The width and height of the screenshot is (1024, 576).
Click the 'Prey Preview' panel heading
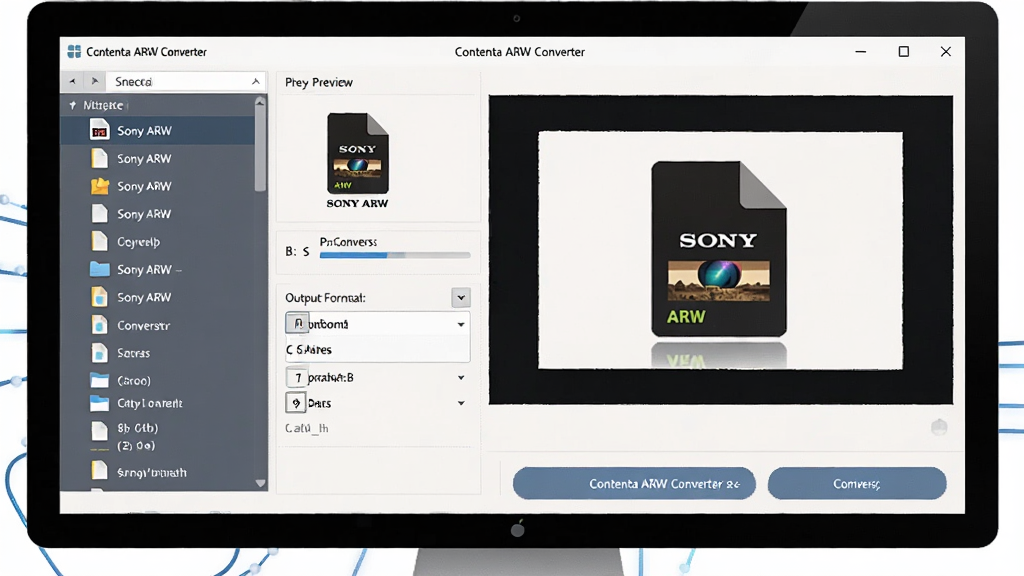pyautogui.click(x=319, y=82)
